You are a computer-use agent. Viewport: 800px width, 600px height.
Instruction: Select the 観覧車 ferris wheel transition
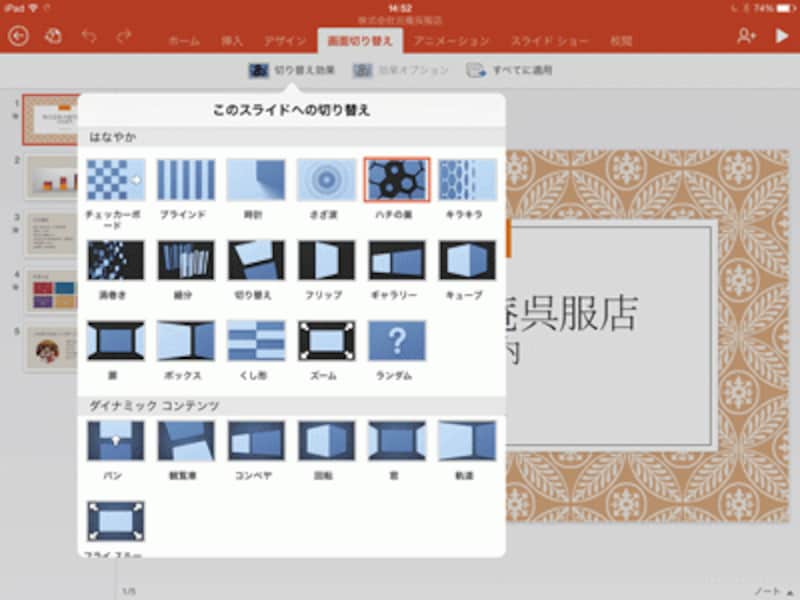186,441
